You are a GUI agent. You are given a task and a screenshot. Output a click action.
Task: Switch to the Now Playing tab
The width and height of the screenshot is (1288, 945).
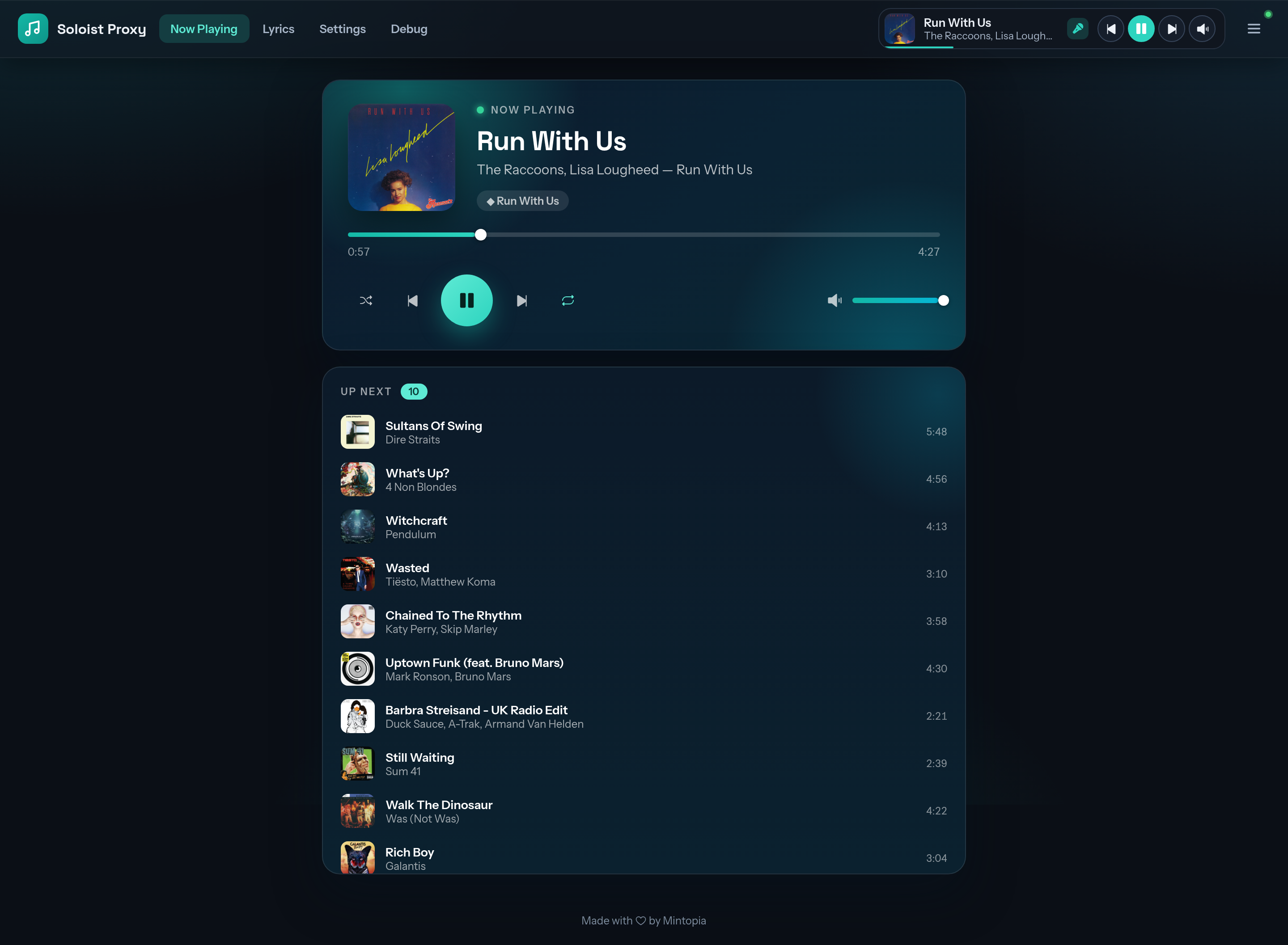(x=203, y=29)
